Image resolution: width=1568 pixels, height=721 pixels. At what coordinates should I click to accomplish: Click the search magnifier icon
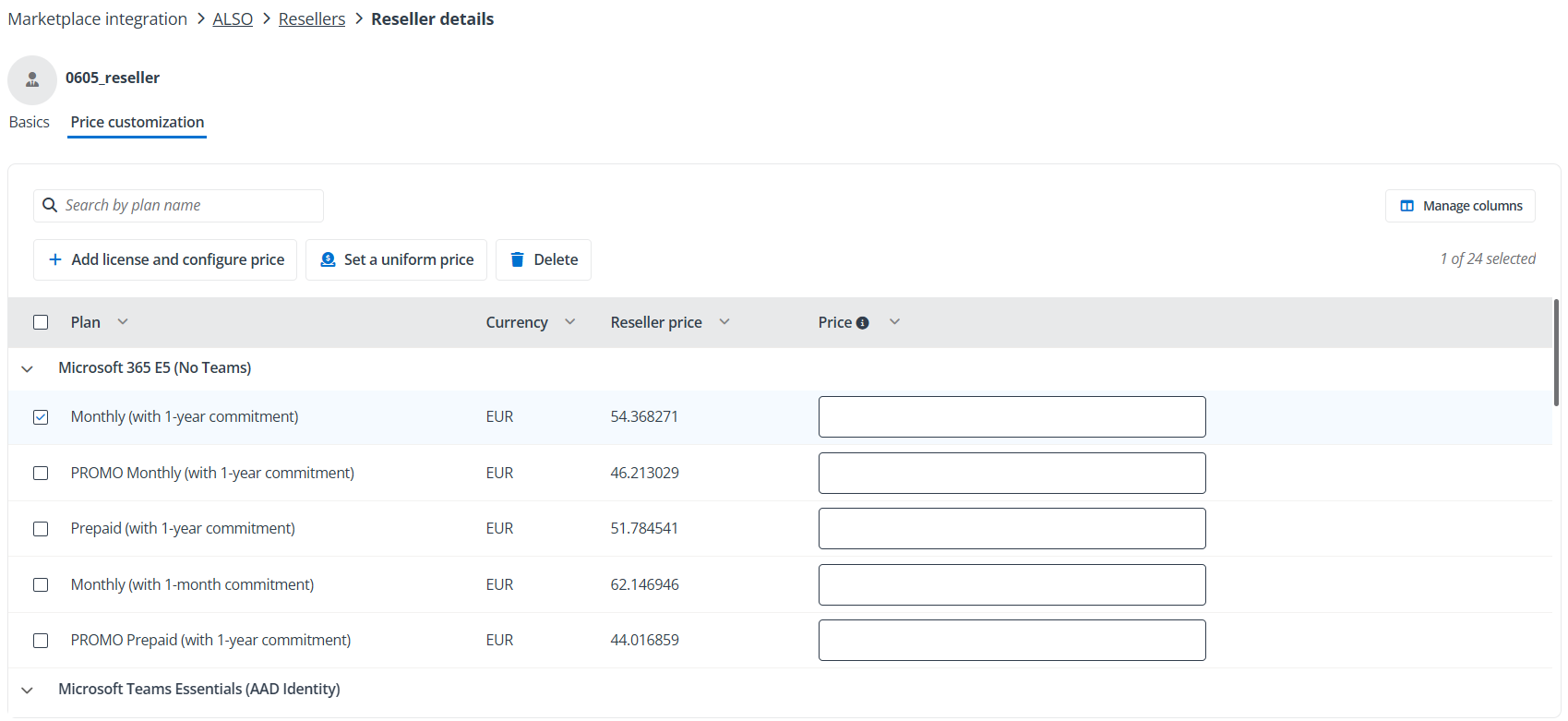pos(50,205)
